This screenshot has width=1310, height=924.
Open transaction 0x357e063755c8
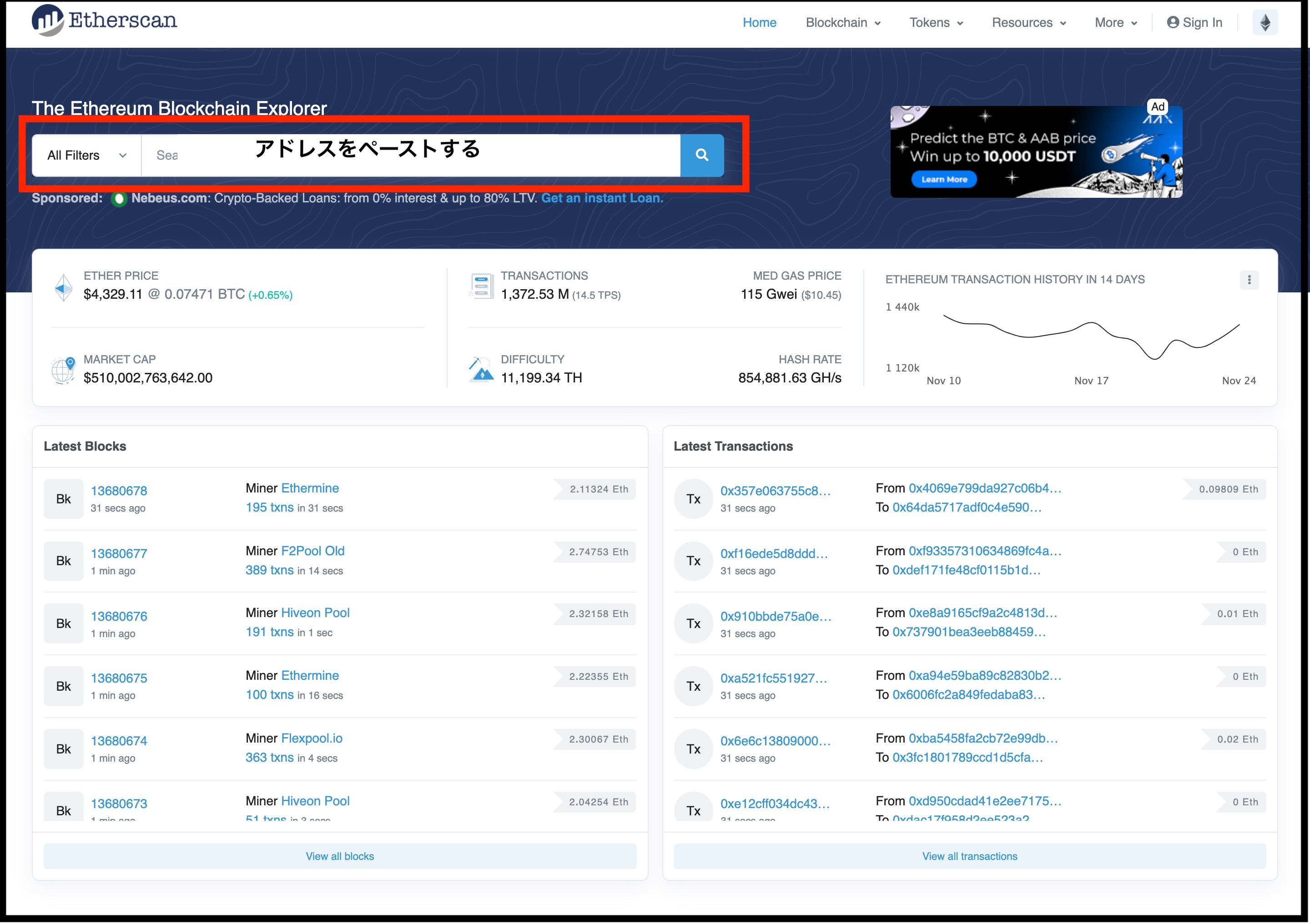click(x=776, y=491)
